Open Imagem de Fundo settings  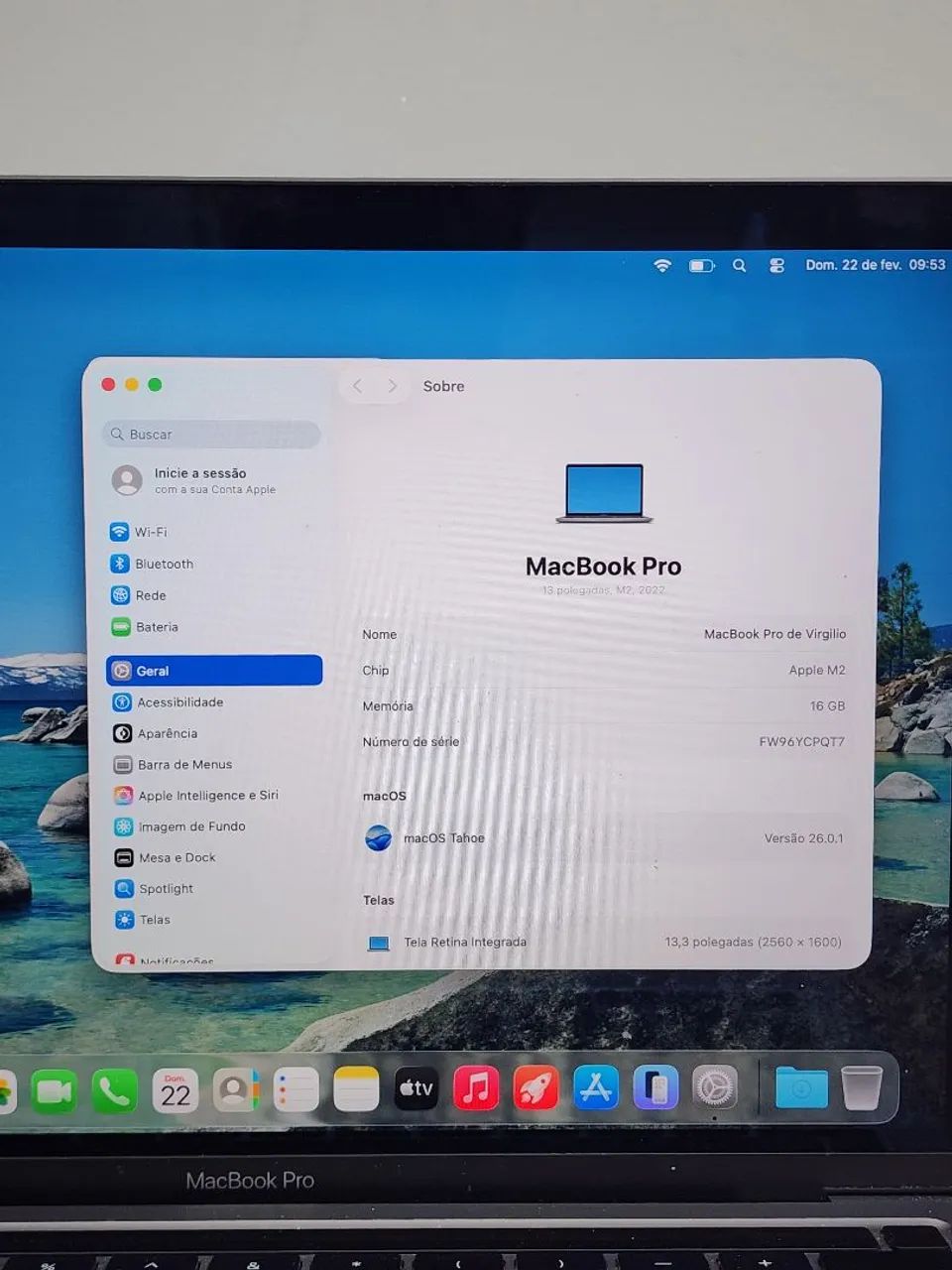click(x=191, y=825)
